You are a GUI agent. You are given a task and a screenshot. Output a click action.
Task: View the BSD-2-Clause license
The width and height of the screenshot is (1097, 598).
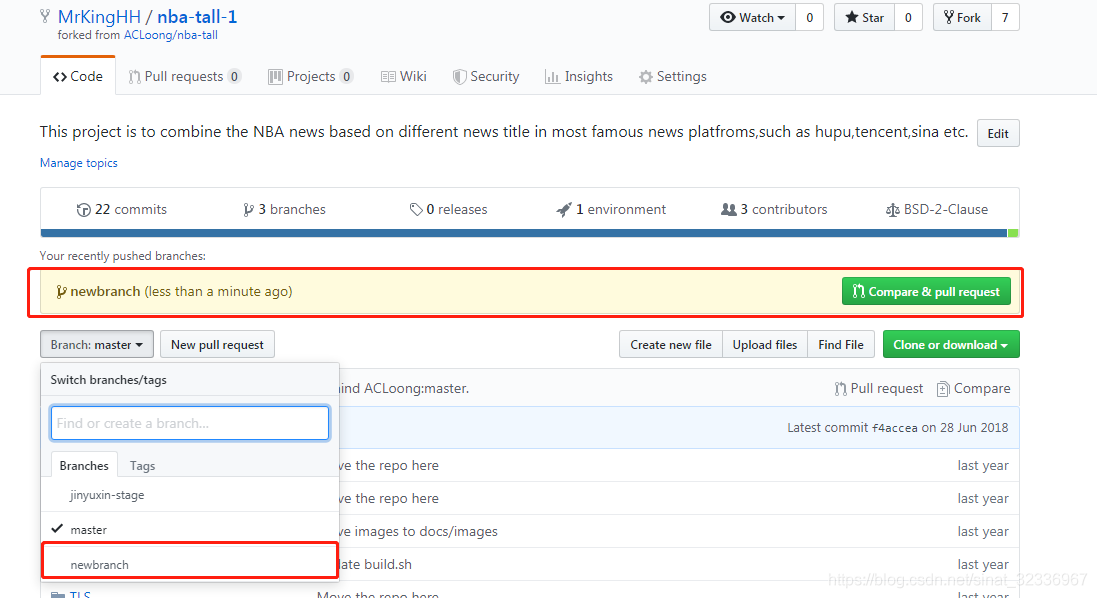937,209
